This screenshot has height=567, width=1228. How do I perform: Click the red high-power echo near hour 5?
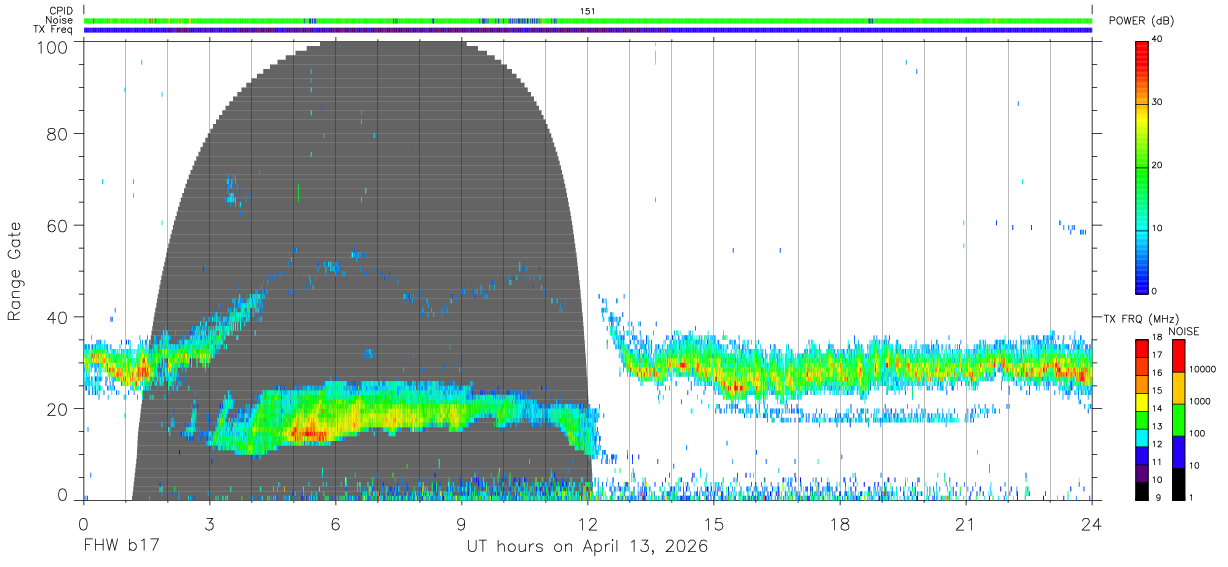(x=308, y=433)
